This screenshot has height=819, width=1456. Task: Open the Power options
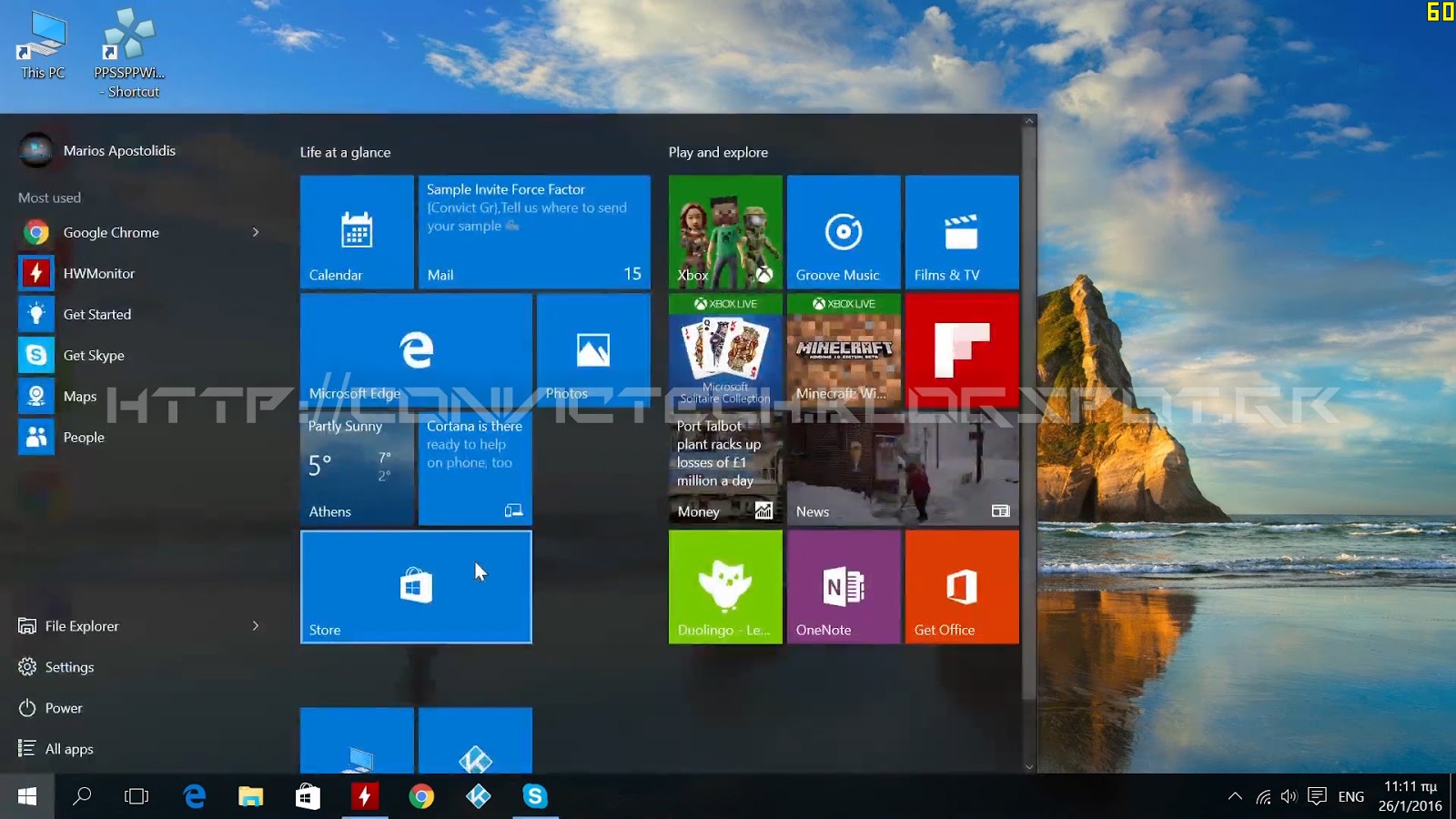(141, 708)
